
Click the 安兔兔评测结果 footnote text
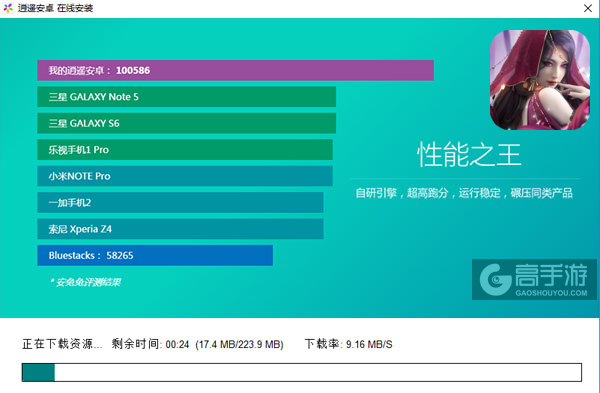(85, 282)
